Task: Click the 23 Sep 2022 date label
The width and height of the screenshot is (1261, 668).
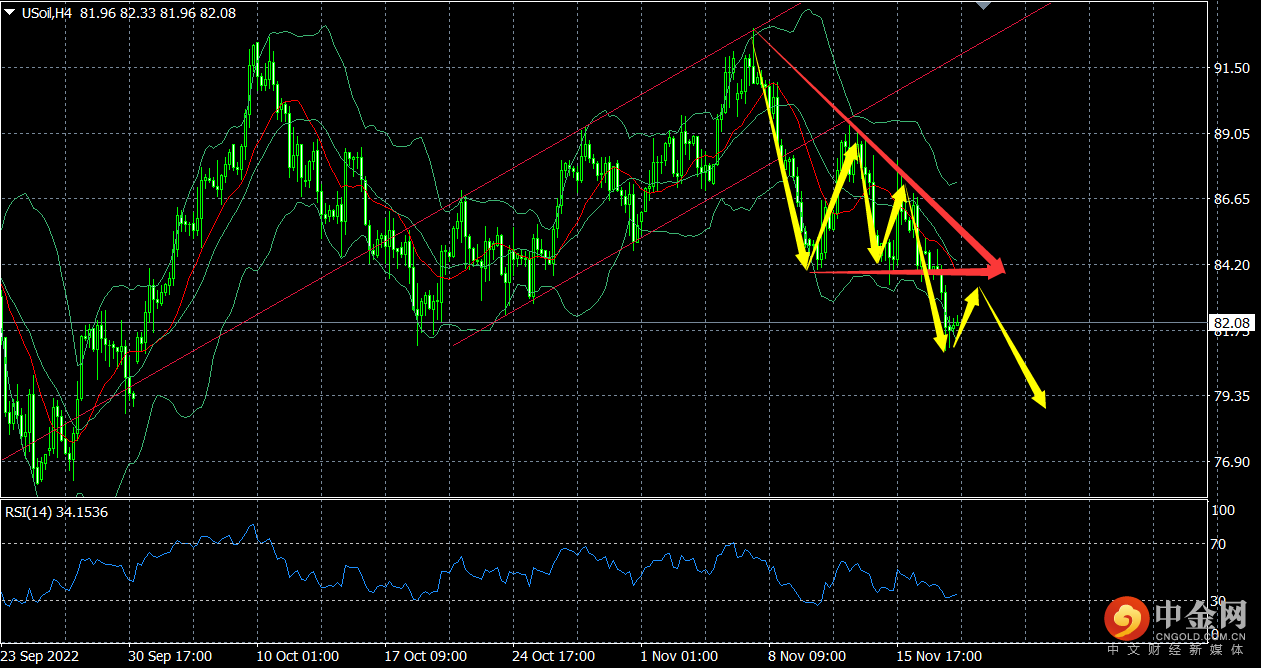Action: point(41,656)
